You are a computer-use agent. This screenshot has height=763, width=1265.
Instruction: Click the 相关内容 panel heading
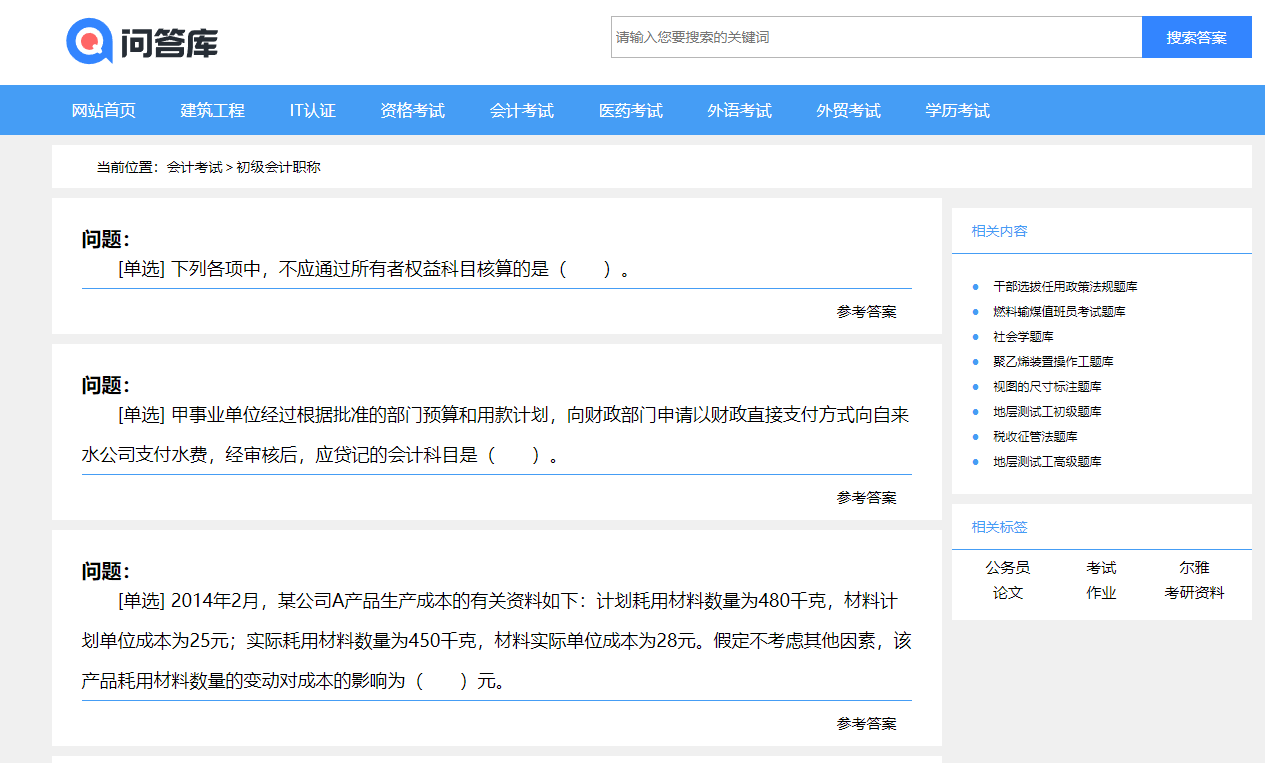click(x=1000, y=231)
